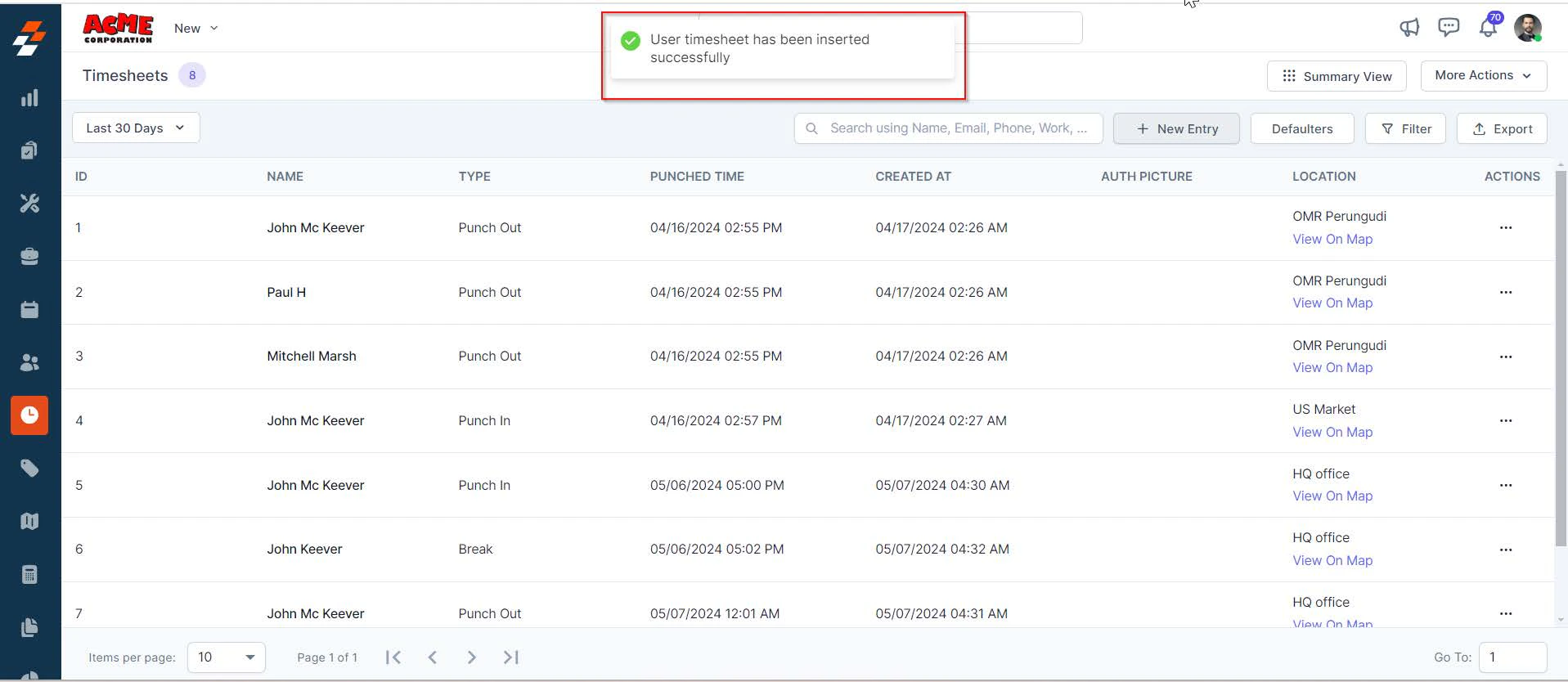View On Map for Break entry row
The width and height of the screenshot is (1568, 682).
pyautogui.click(x=1332, y=560)
